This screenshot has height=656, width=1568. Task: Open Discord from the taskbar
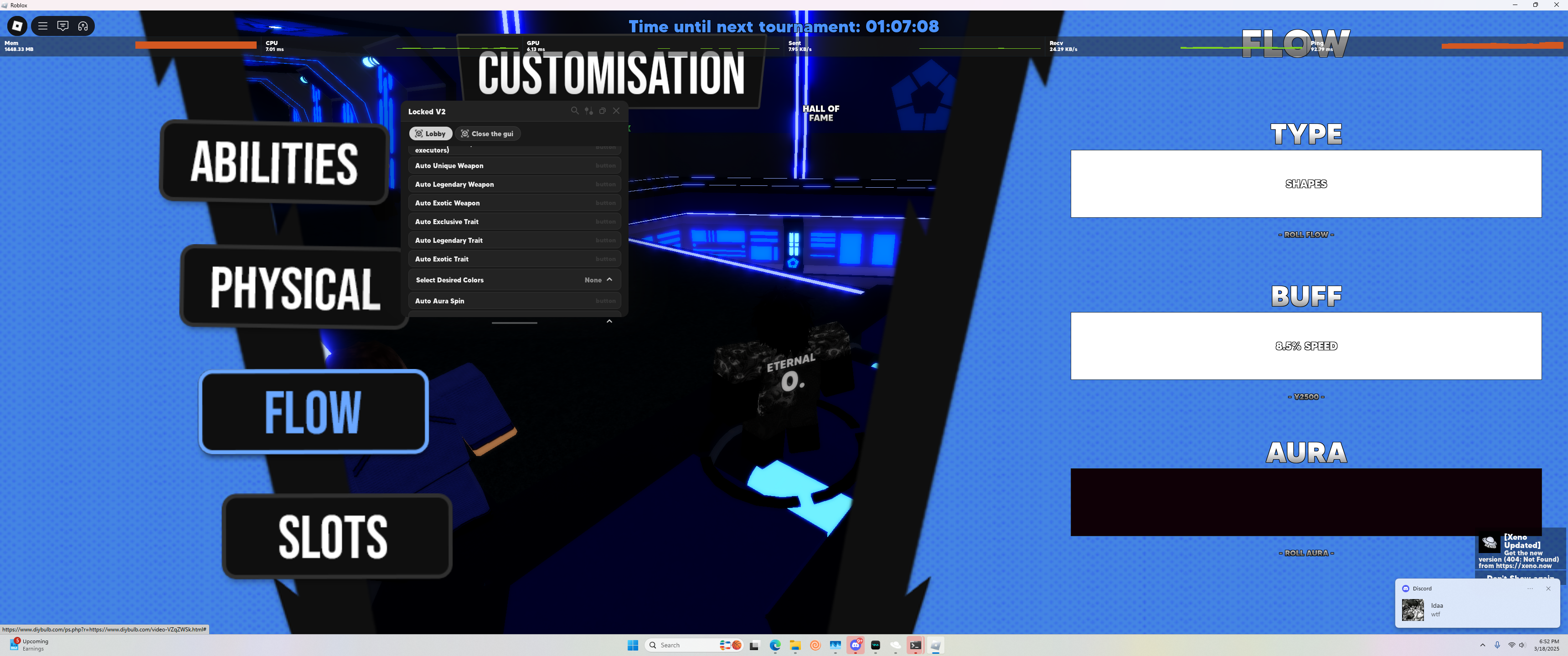[x=855, y=645]
